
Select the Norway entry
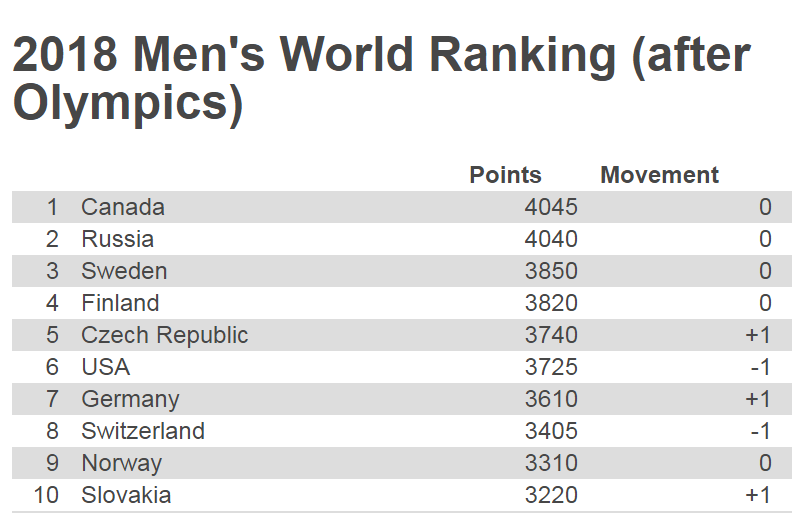[x=121, y=463]
